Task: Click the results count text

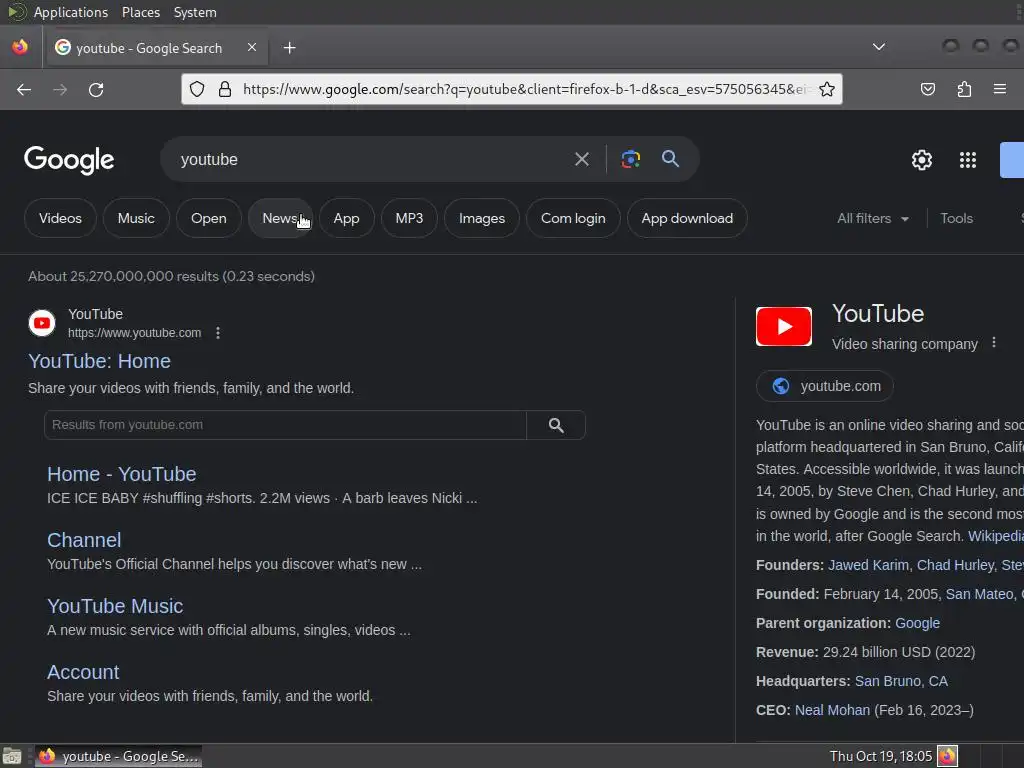Action: tap(171, 276)
